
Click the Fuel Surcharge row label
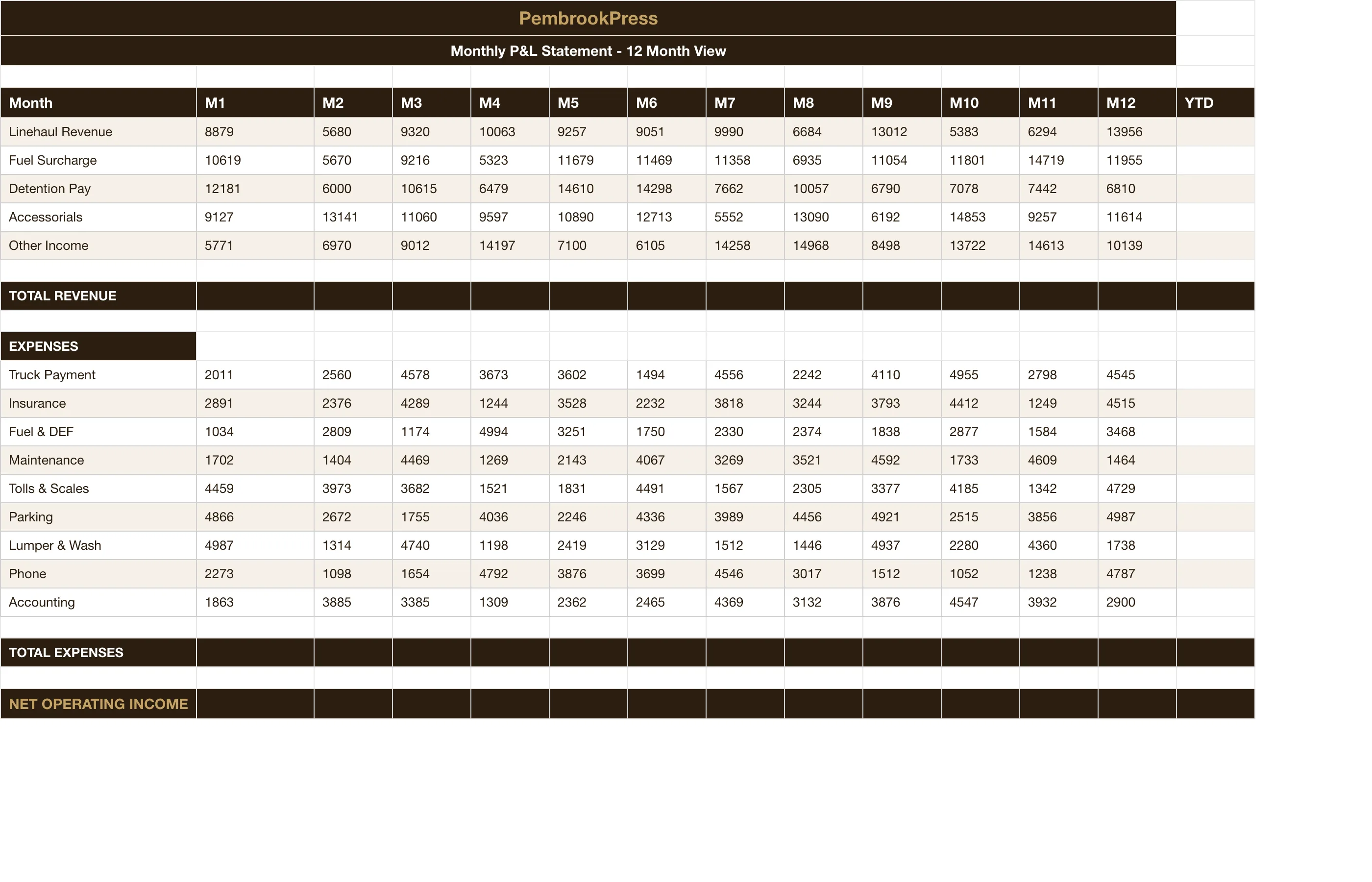click(x=98, y=160)
